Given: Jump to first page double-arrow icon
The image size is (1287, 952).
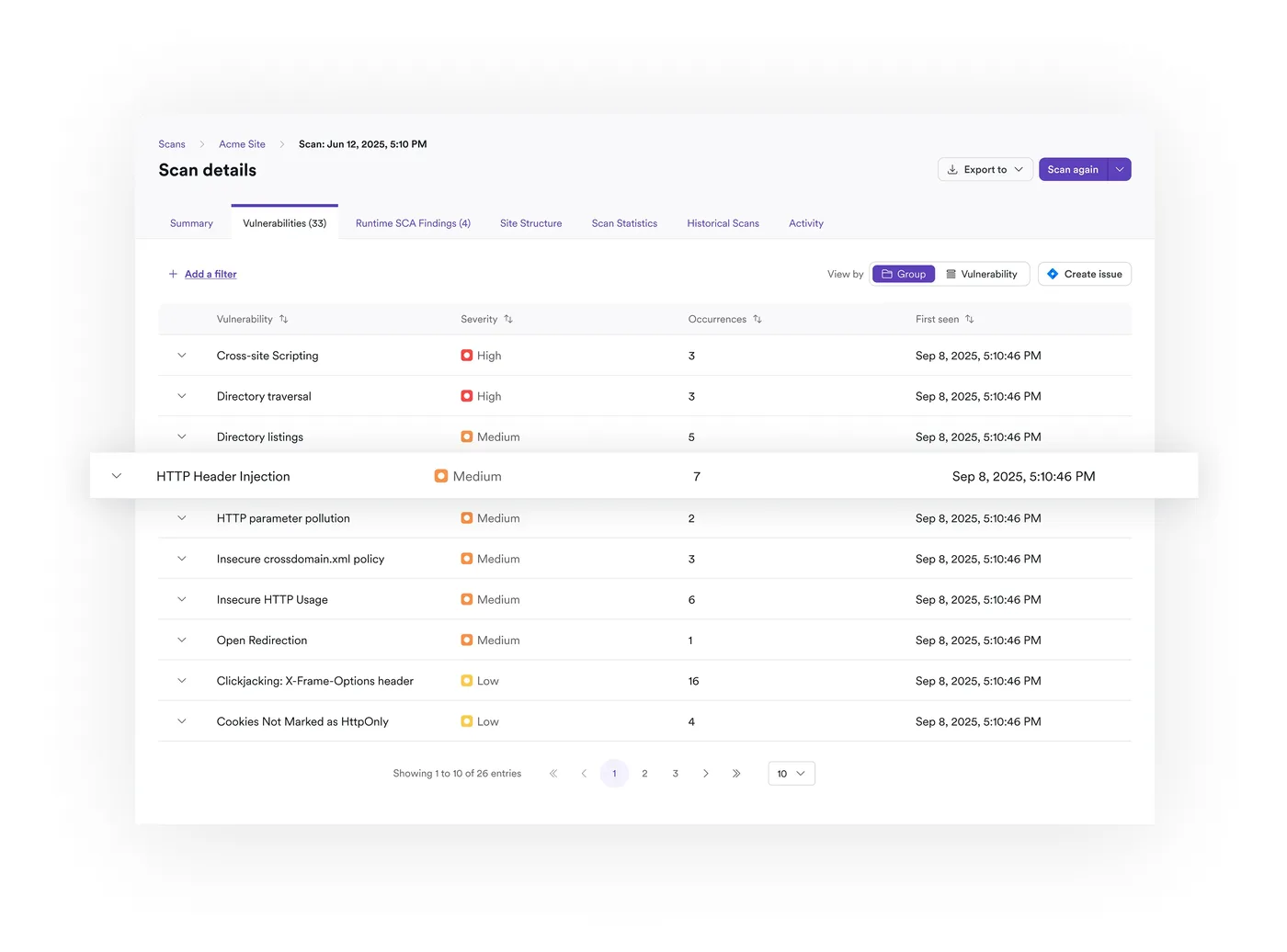Looking at the screenshot, I should click(x=553, y=774).
